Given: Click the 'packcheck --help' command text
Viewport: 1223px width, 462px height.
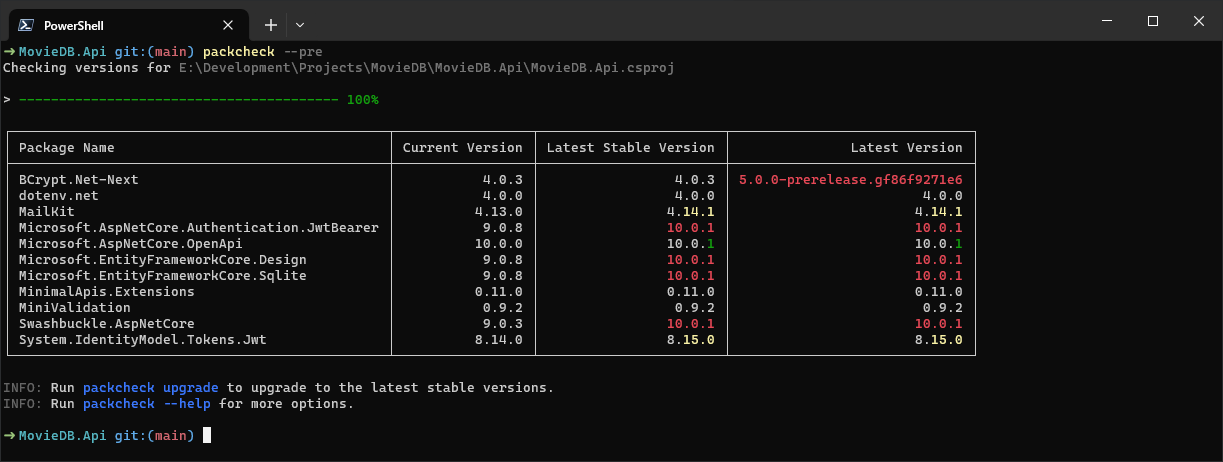Looking at the screenshot, I should [147, 404].
